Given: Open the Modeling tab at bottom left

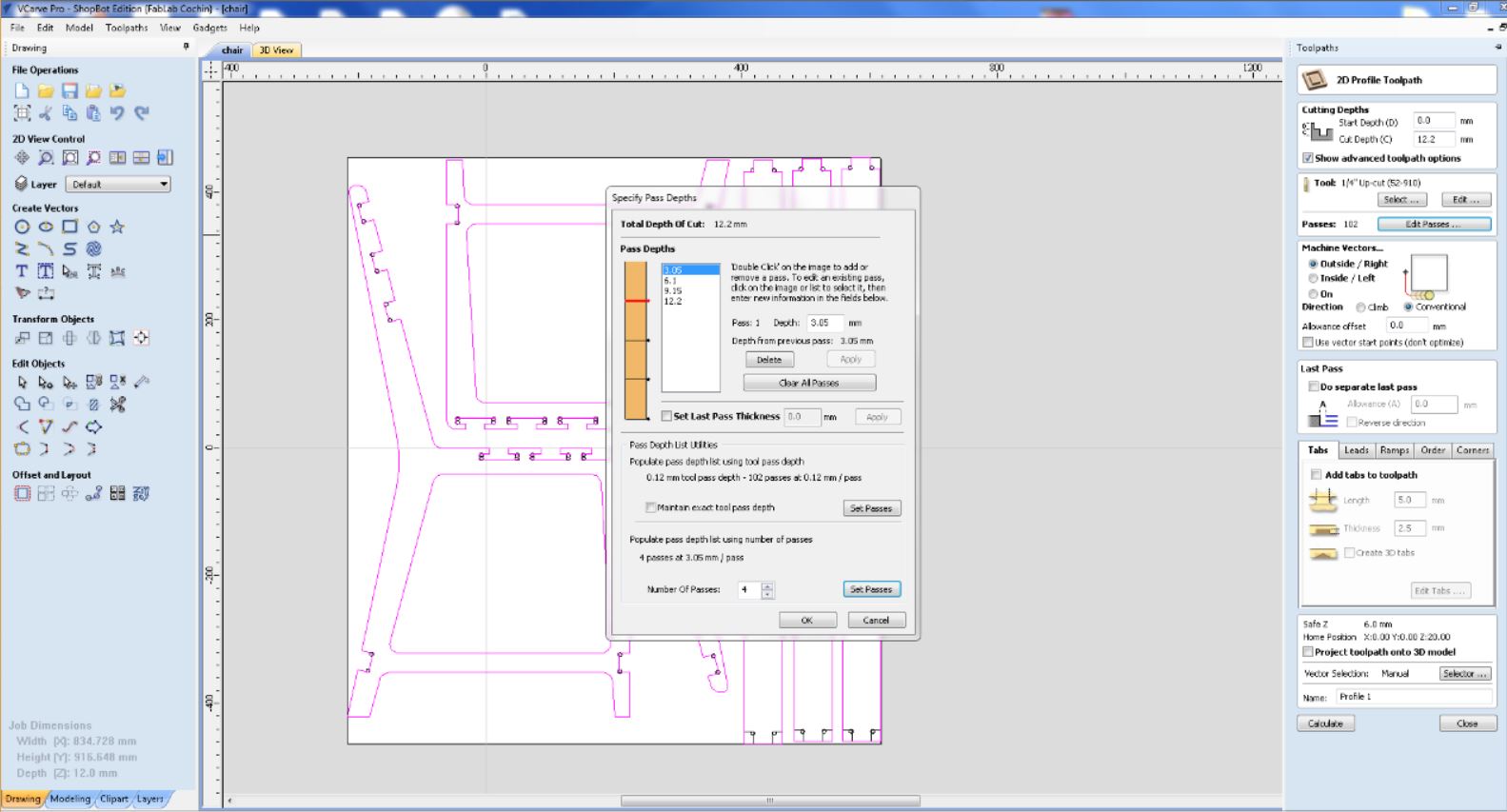Looking at the screenshot, I should [x=70, y=799].
